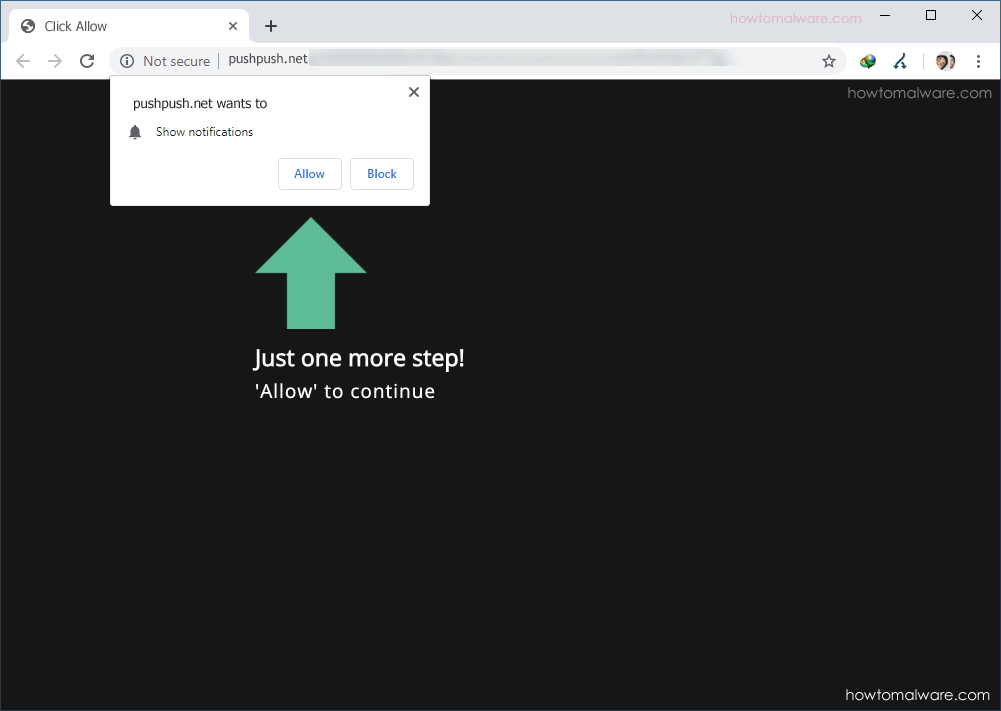Close the pushpush.net notification dialog

click(x=413, y=91)
